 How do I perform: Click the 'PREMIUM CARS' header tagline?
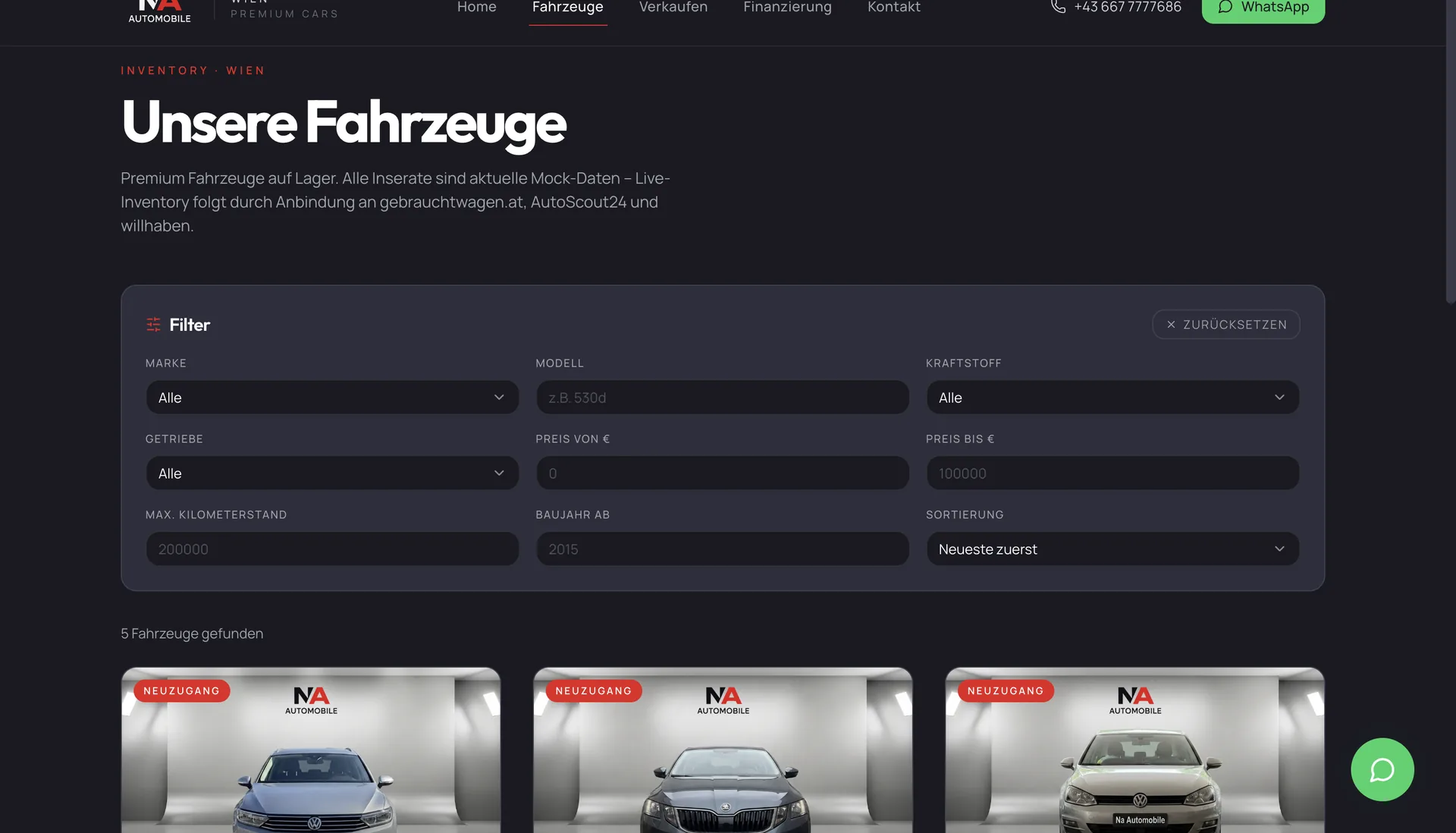[284, 14]
